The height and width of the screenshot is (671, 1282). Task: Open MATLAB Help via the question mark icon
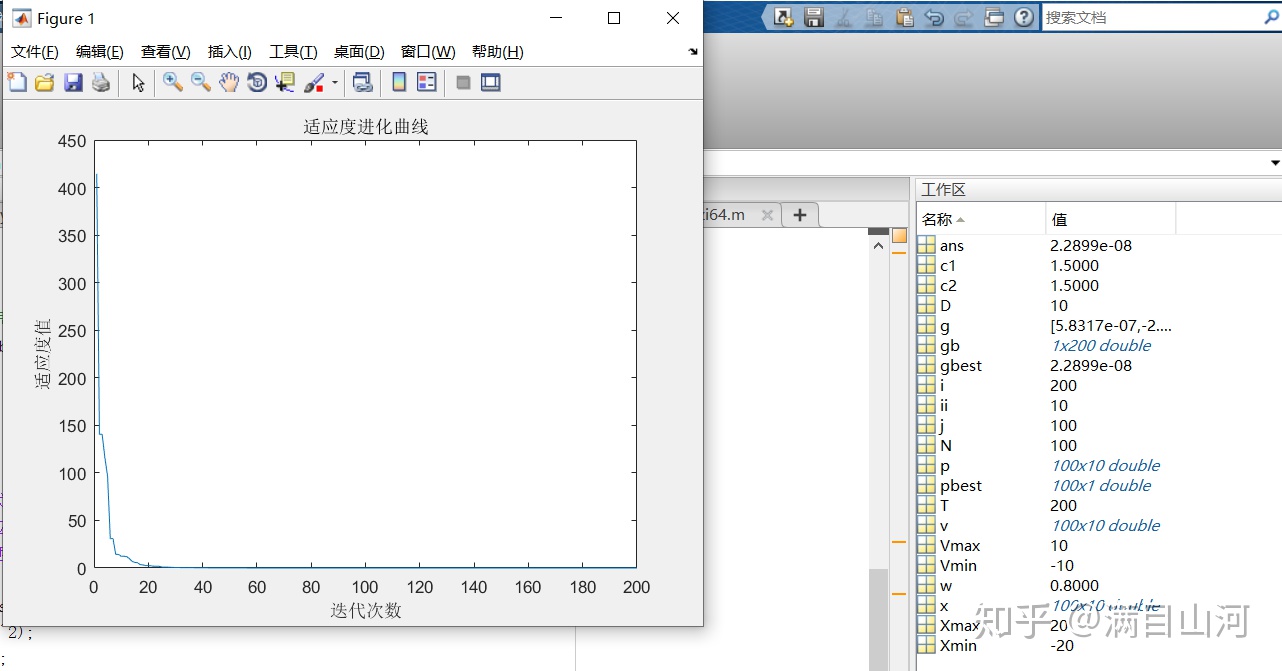(1024, 17)
